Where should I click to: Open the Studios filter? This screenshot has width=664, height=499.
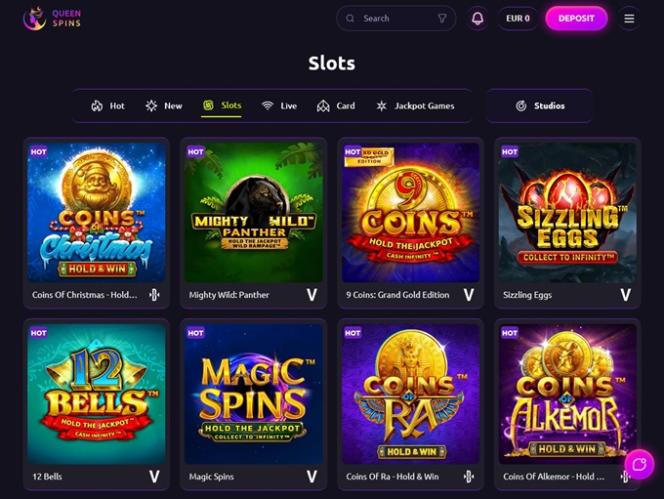540,106
